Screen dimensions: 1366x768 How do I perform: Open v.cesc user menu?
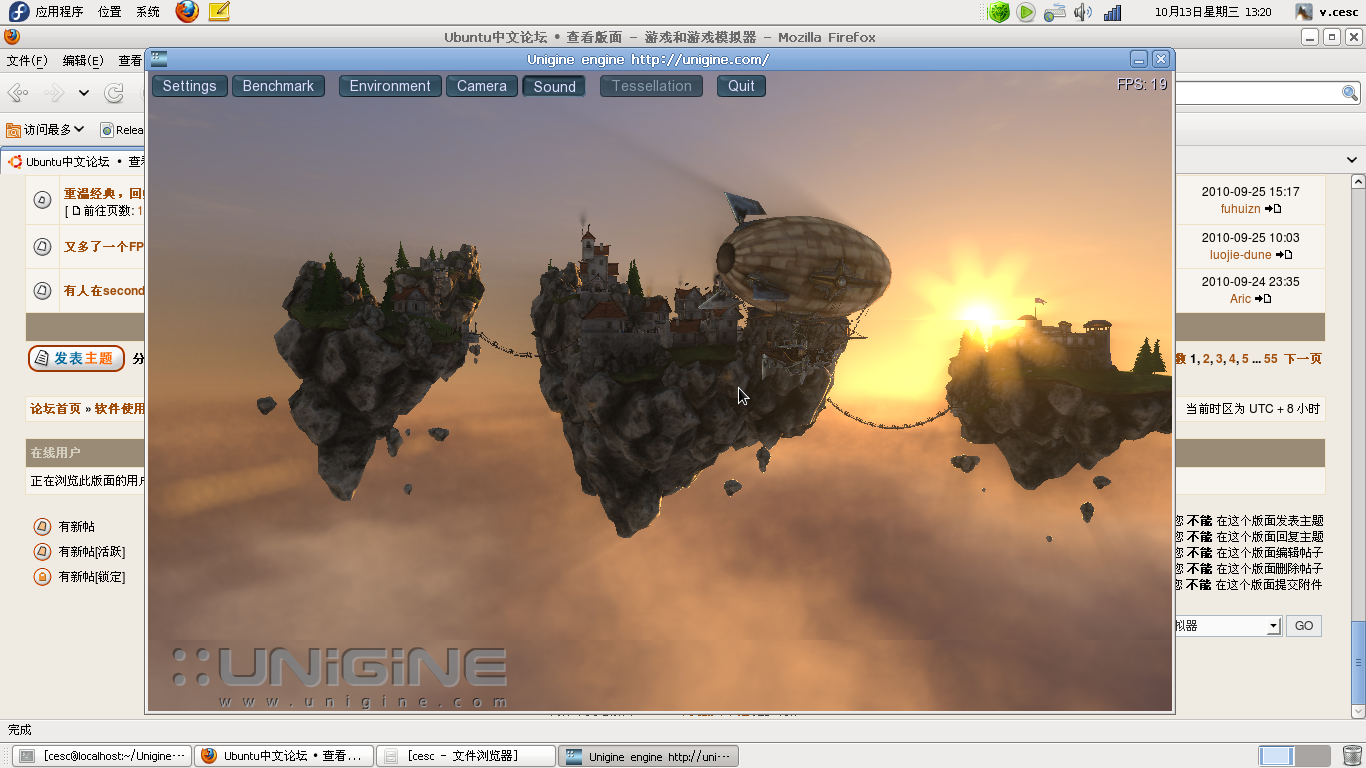point(1326,12)
